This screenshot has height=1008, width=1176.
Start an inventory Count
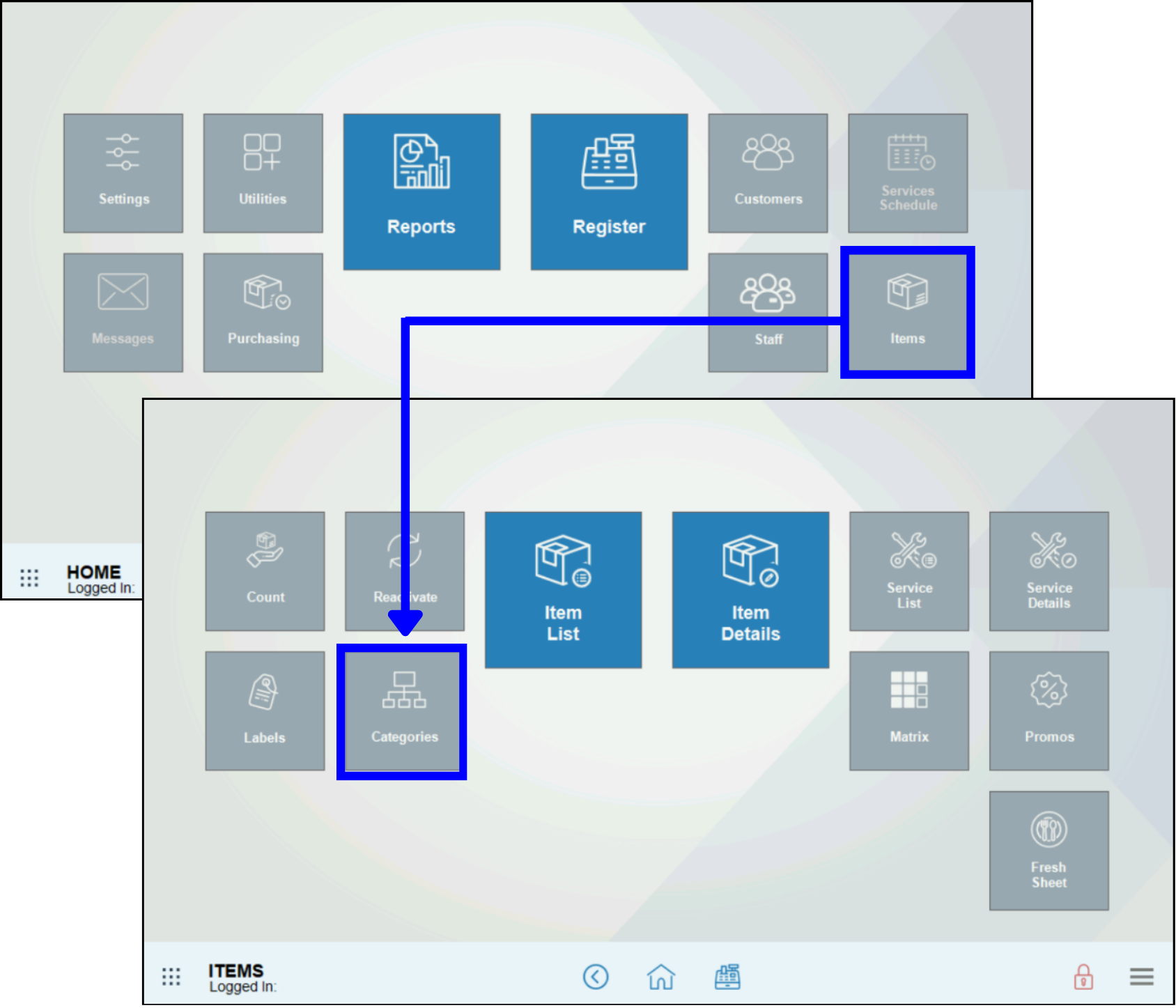[265, 571]
